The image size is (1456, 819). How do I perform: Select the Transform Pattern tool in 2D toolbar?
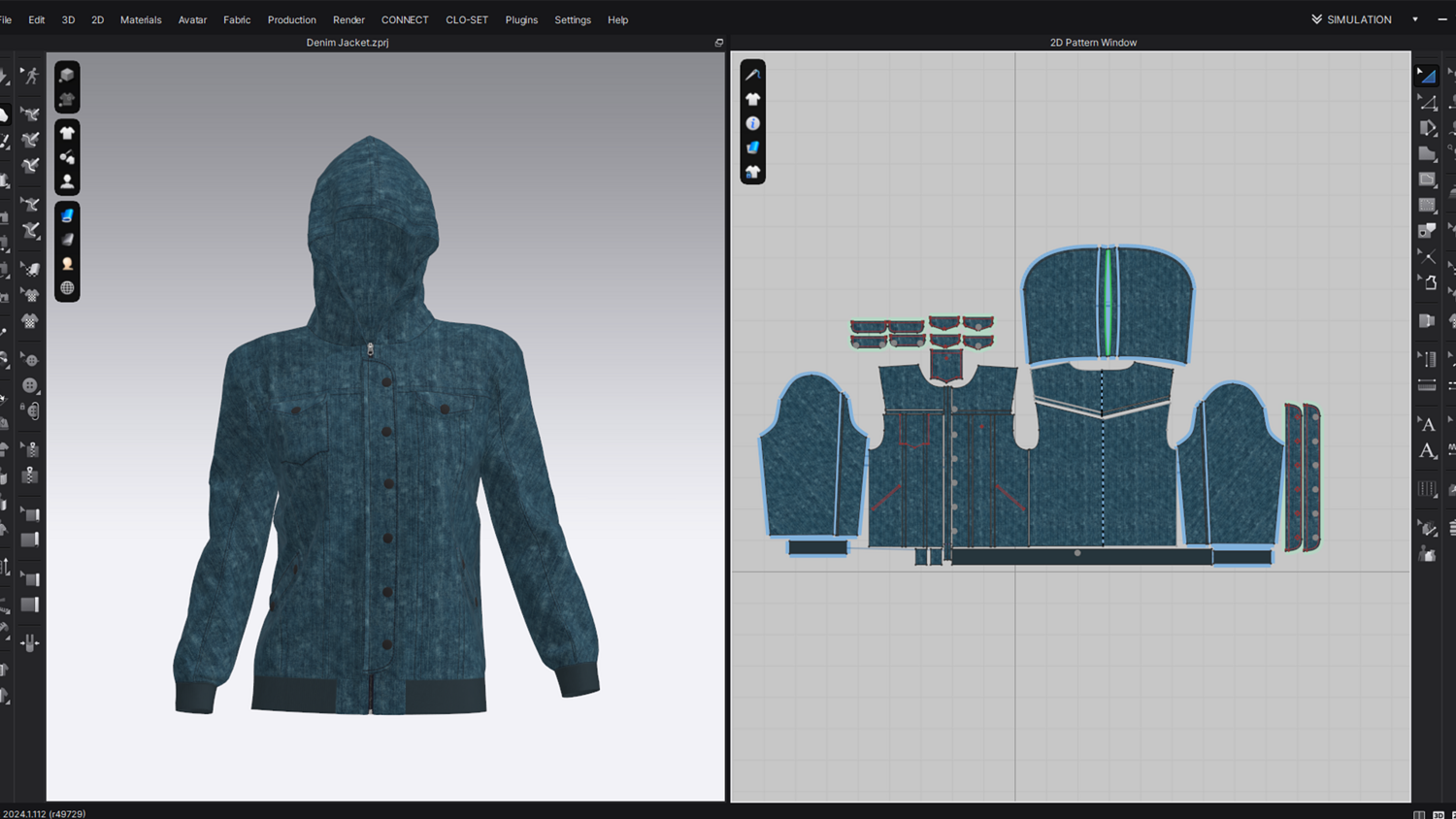(x=1426, y=75)
